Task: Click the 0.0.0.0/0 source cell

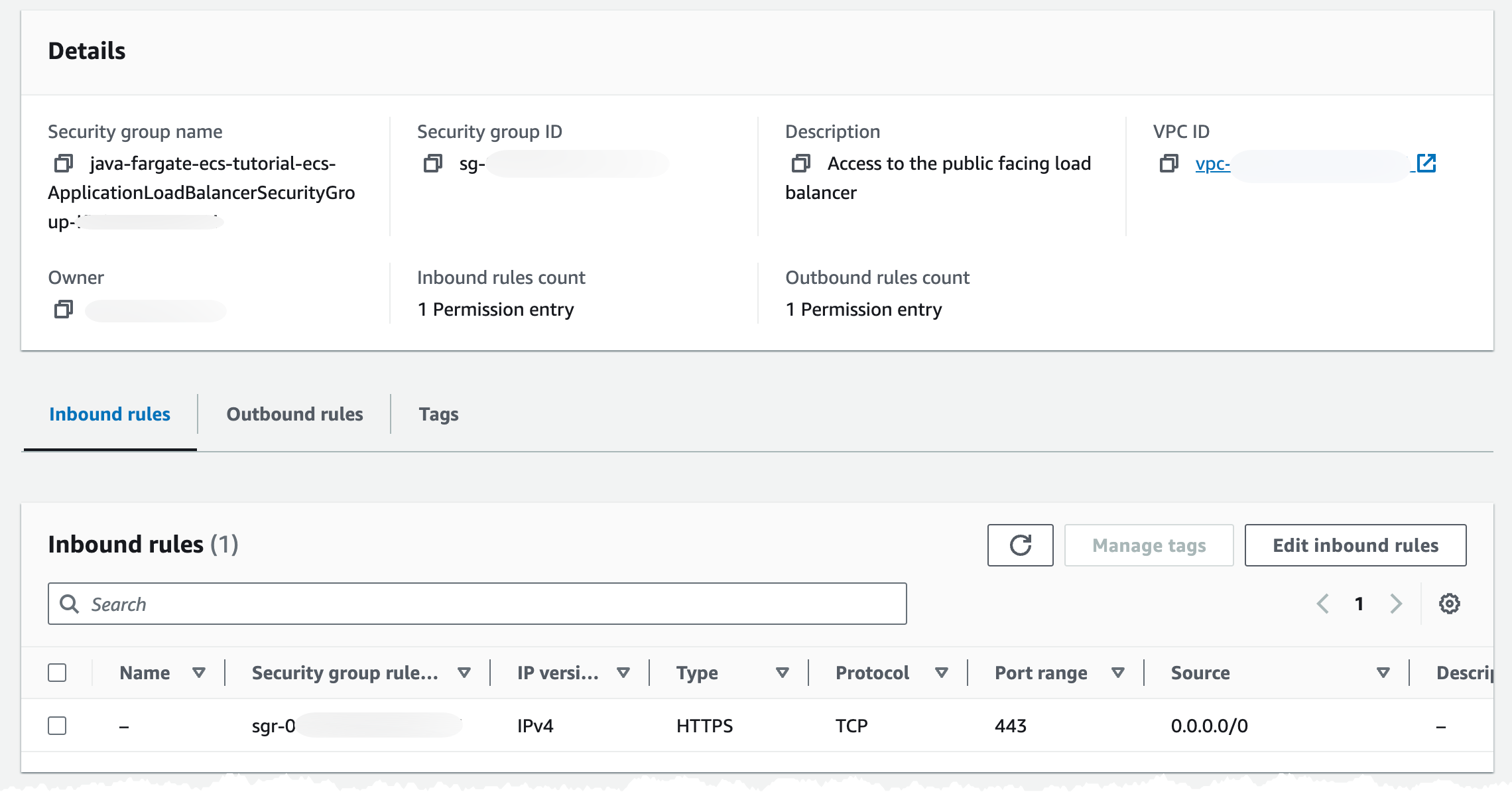Action: (1209, 726)
